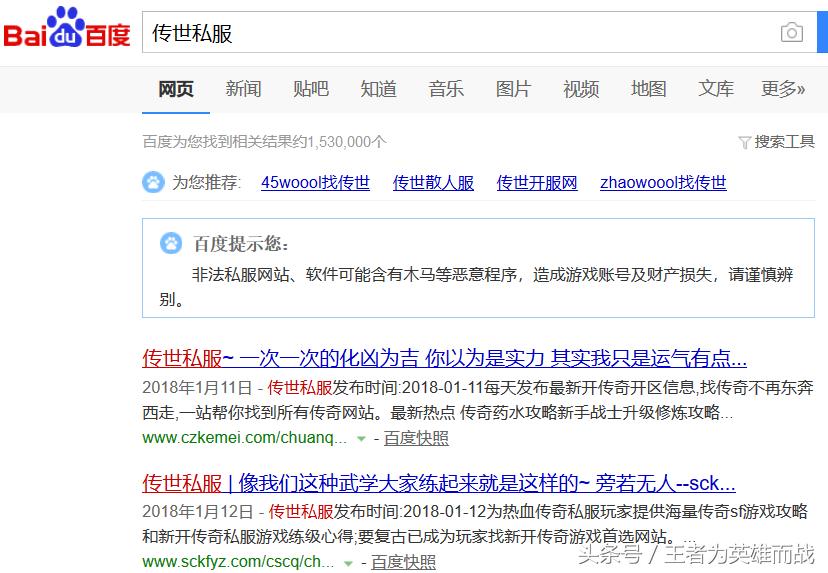
Task: Switch to the 新闻 tab
Action: click(243, 89)
